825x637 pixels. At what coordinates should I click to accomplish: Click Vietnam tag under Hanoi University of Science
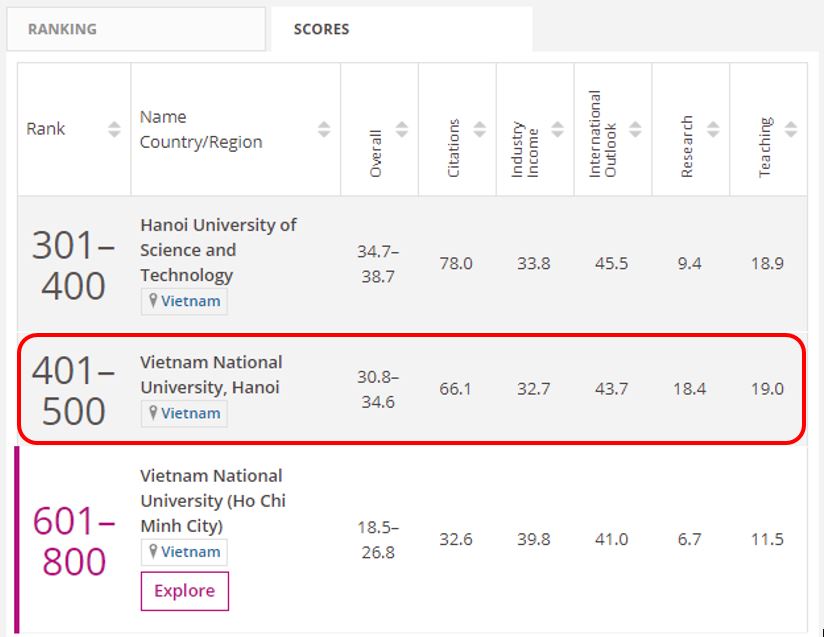pyautogui.click(x=184, y=301)
